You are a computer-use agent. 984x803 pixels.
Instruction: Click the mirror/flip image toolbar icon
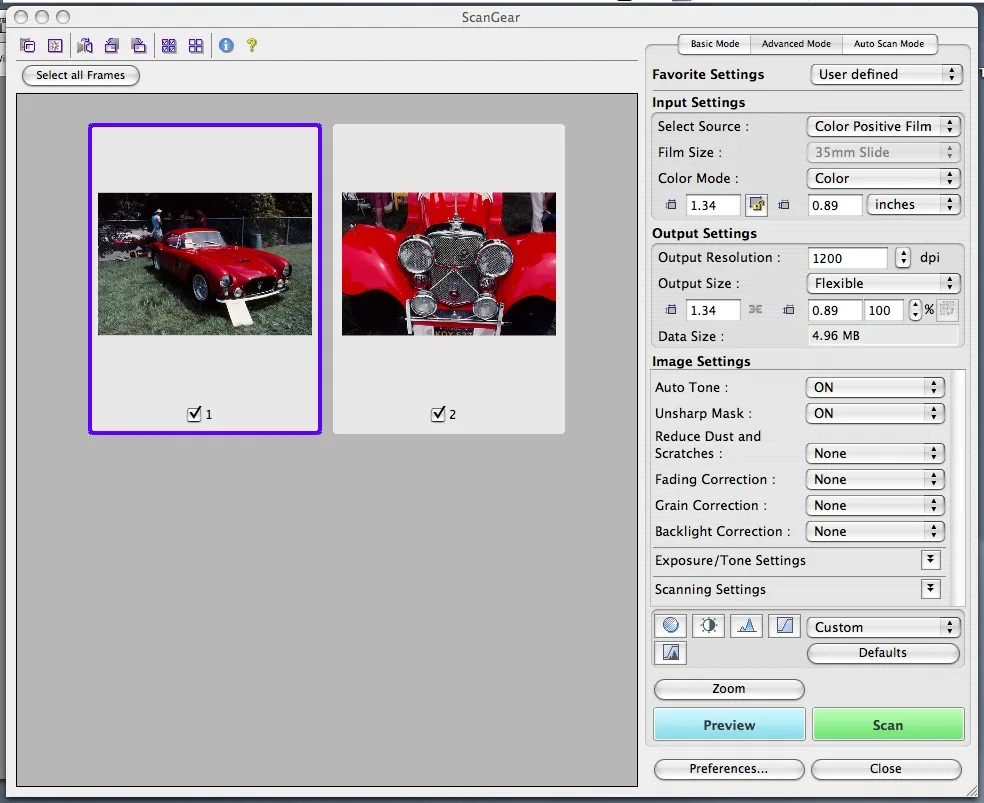[85, 45]
